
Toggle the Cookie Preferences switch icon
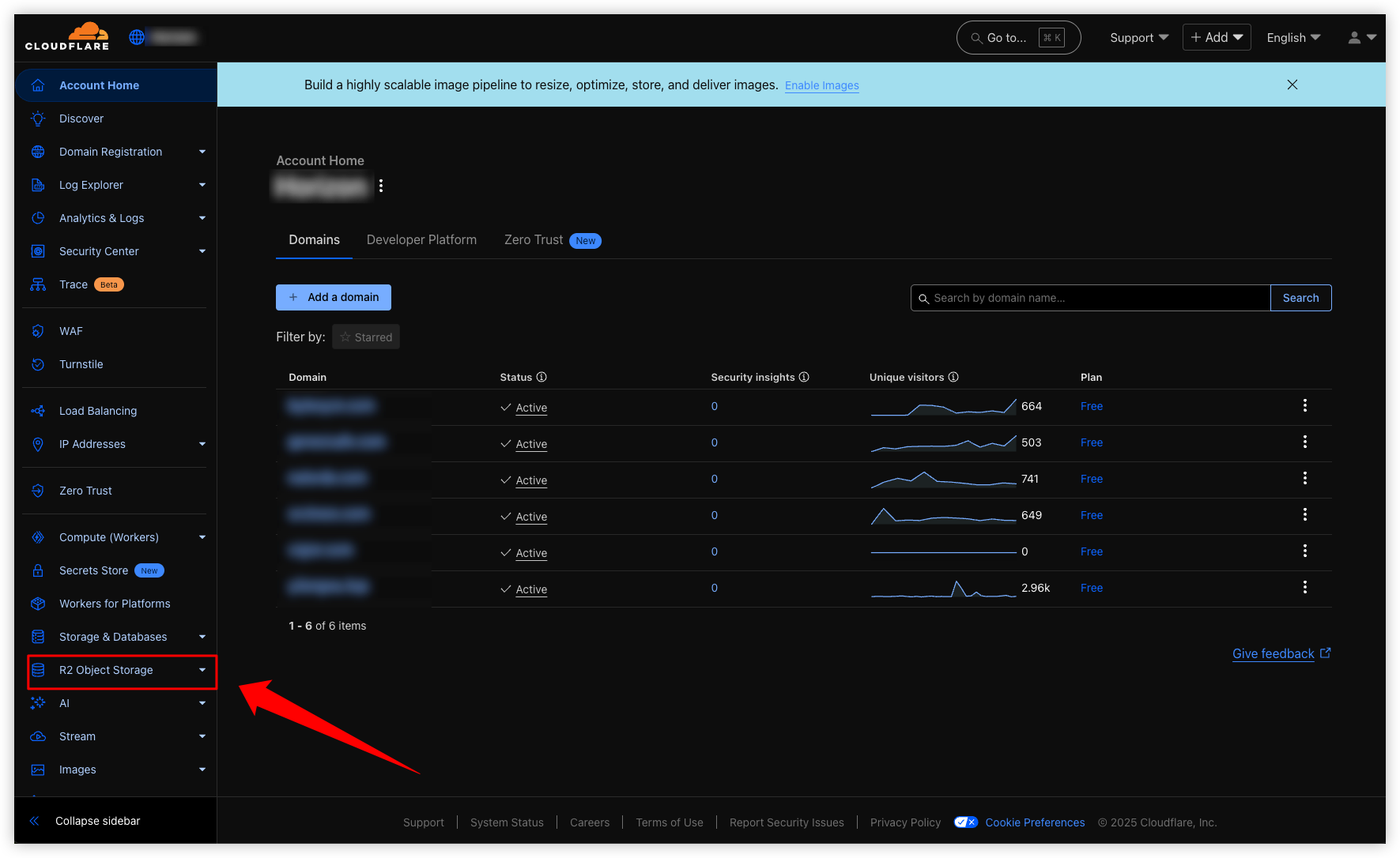(x=966, y=822)
